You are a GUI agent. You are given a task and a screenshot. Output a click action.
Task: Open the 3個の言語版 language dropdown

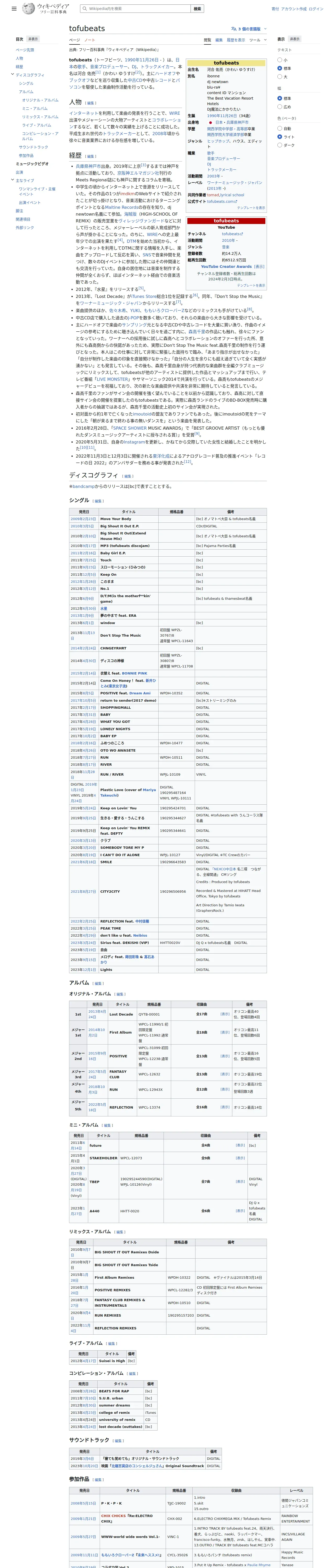249,28
